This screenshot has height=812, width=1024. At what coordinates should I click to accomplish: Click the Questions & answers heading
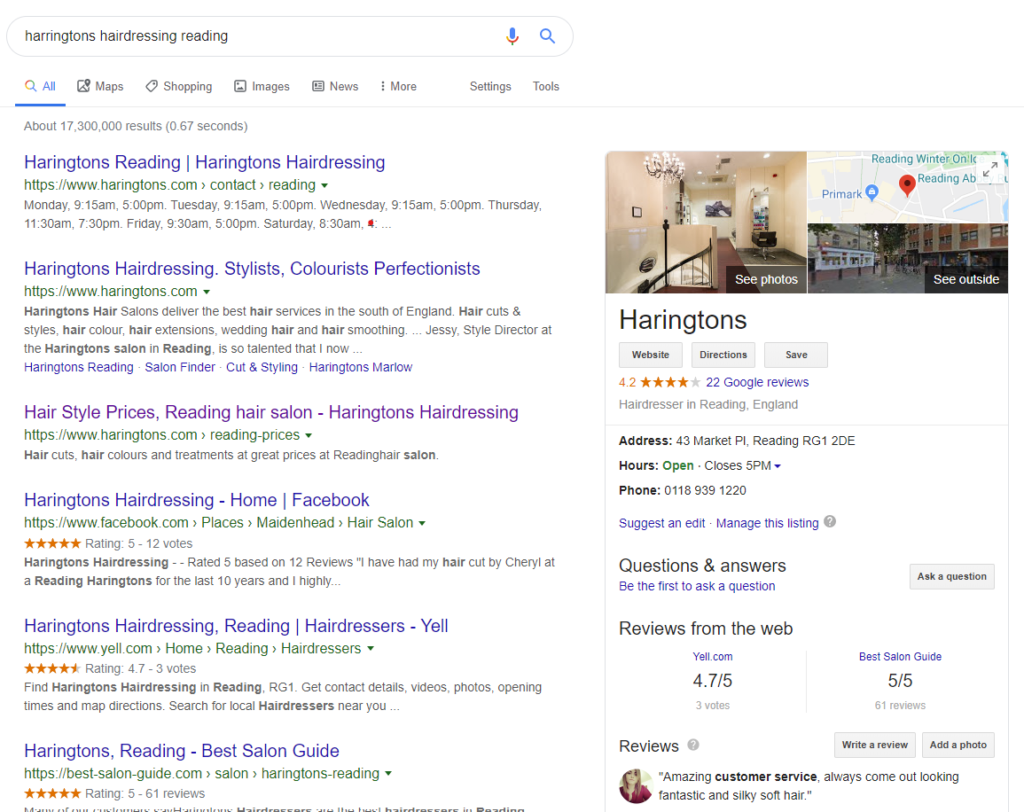tap(703, 566)
